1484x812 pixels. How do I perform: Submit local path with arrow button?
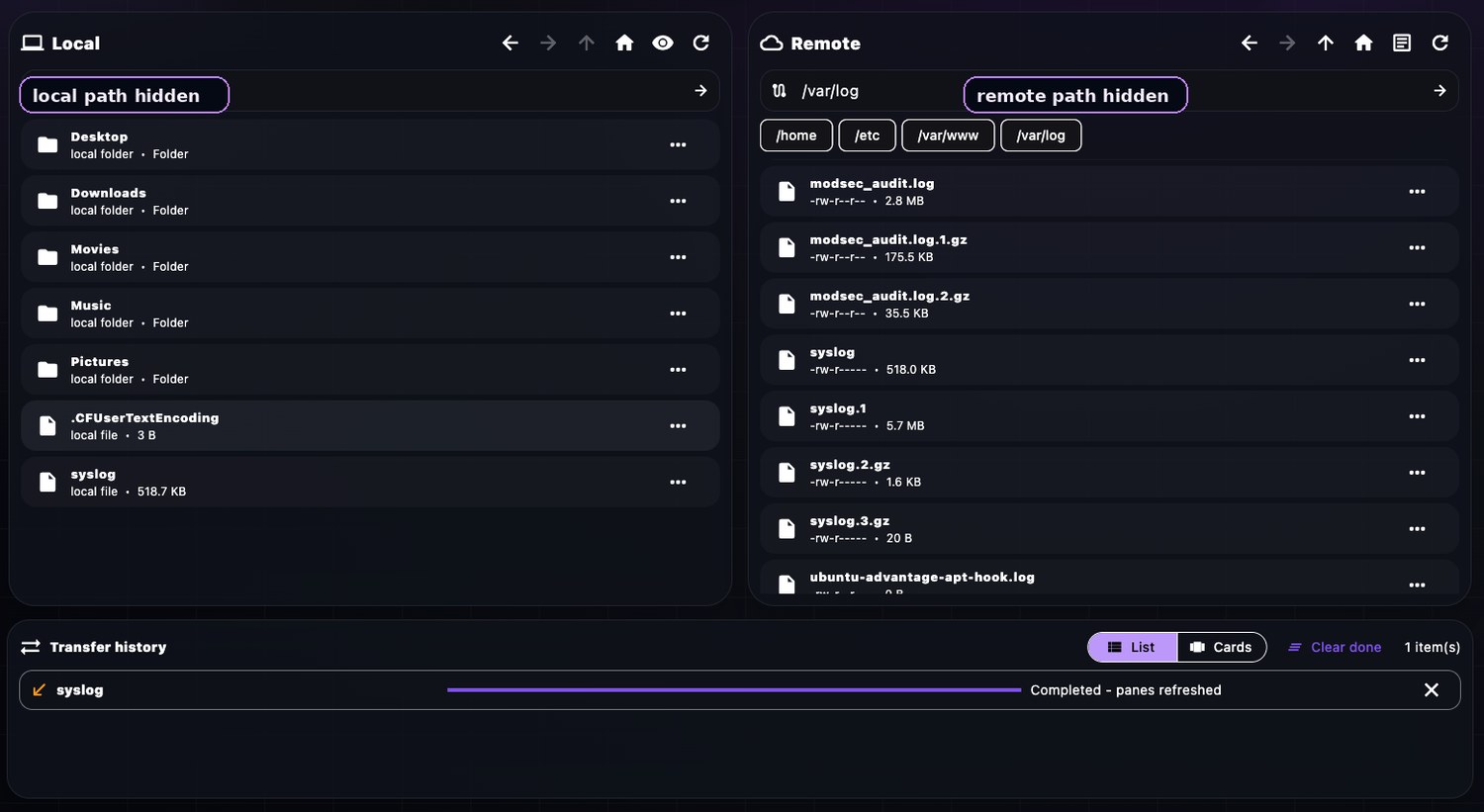click(x=700, y=91)
